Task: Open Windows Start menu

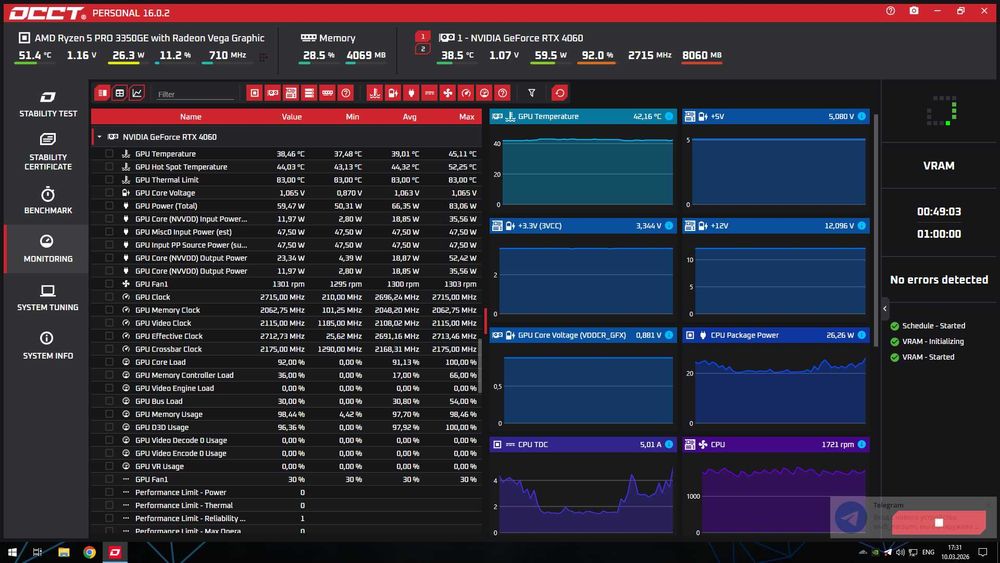Action: click(11, 552)
